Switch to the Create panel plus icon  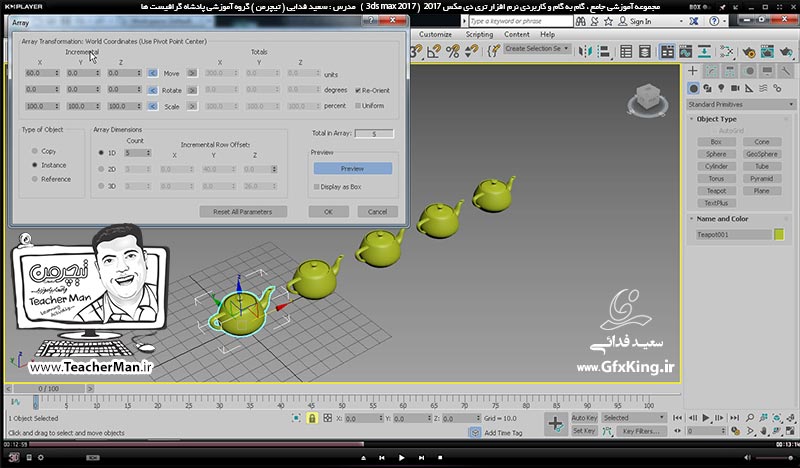point(692,71)
